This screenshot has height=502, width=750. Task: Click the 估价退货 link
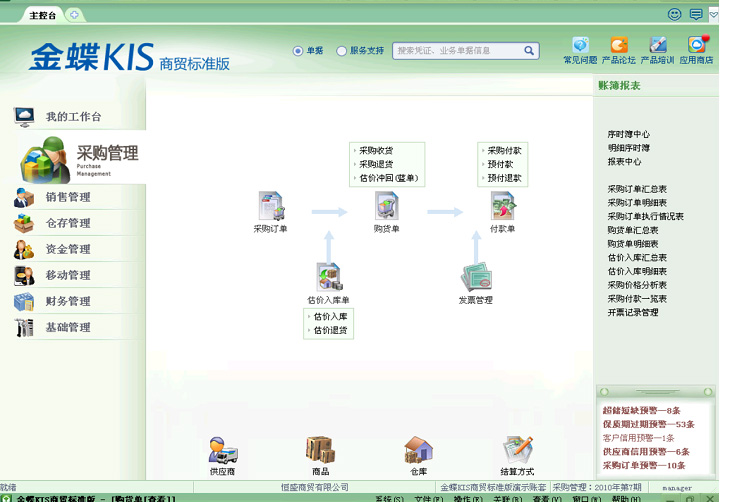click(331, 330)
